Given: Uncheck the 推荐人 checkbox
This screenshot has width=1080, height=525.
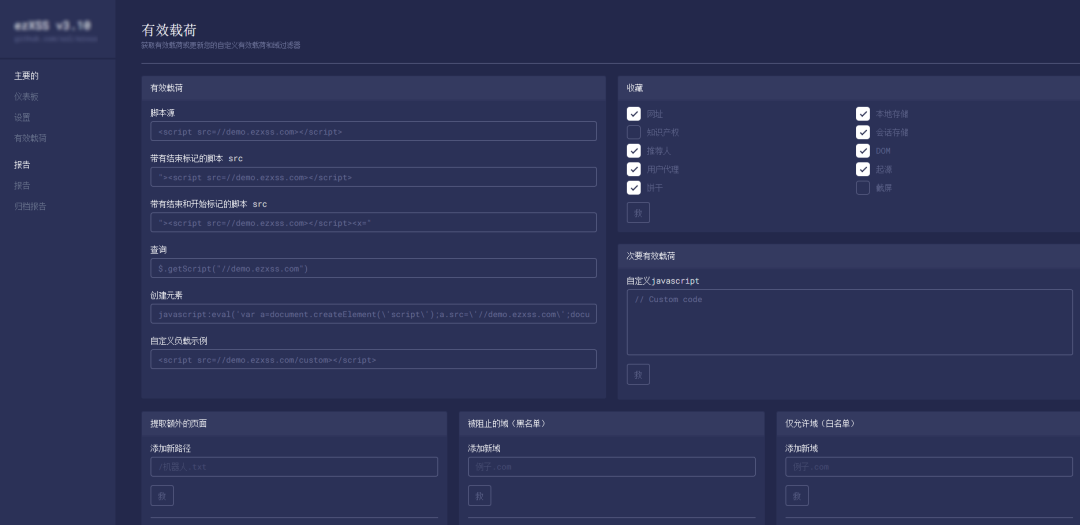Looking at the screenshot, I should (x=634, y=151).
